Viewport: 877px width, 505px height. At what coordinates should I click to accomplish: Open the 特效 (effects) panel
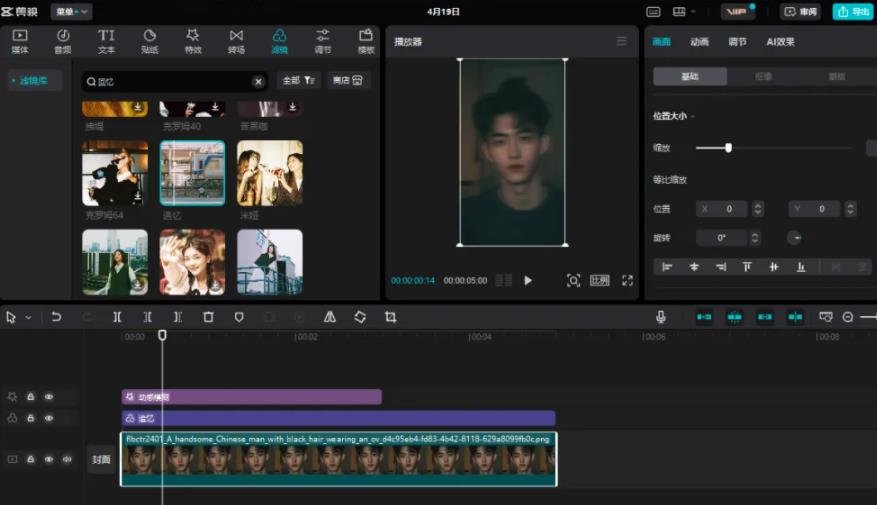point(192,41)
